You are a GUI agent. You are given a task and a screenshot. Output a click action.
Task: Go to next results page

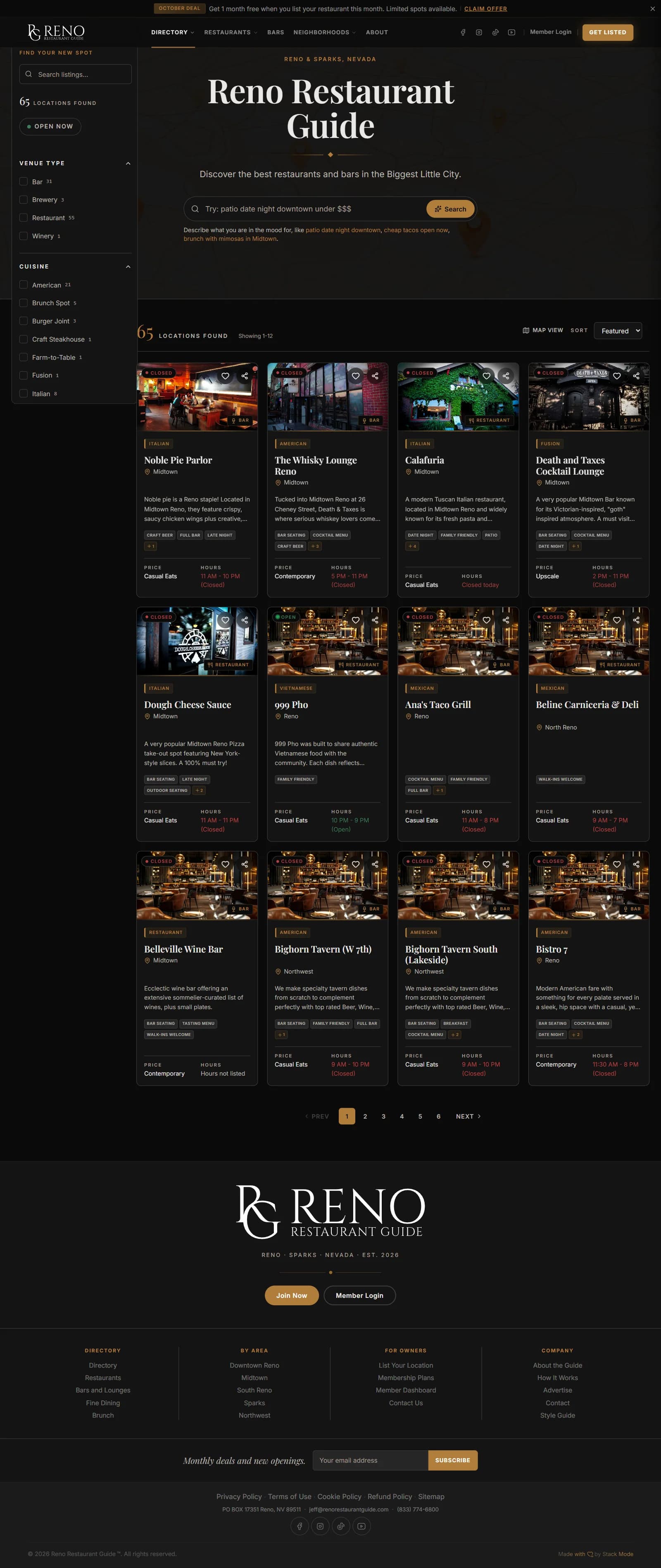pyautogui.click(x=468, y=1117)
